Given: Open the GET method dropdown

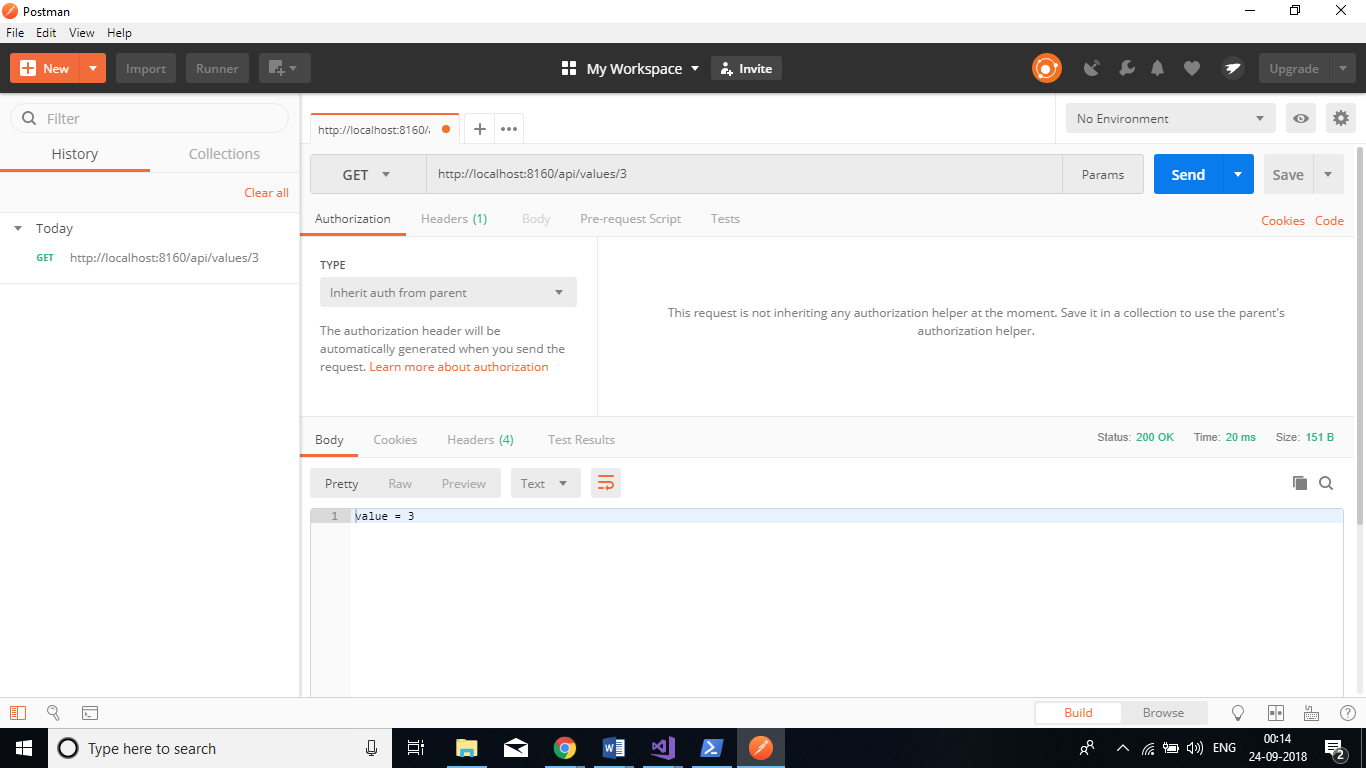Looking at the screenshot, I should coord(367,174).
